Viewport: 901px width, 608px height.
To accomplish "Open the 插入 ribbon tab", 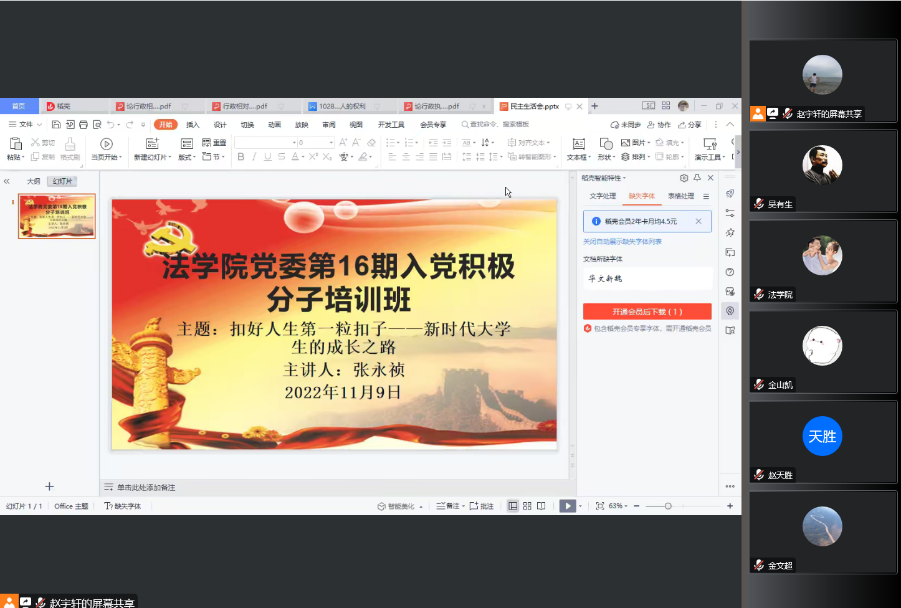I will click(x=193, y=125).
